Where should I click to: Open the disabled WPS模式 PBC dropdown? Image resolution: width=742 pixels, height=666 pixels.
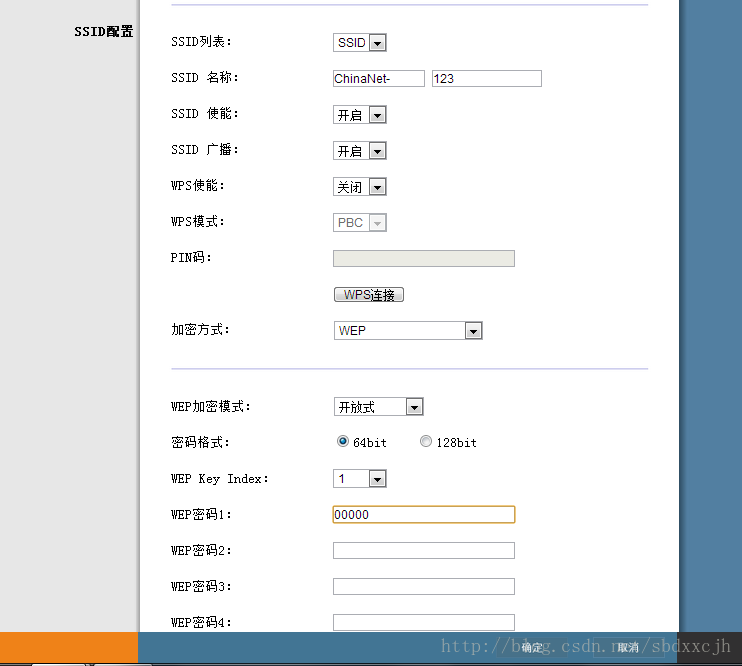click(x=360, y=222)
